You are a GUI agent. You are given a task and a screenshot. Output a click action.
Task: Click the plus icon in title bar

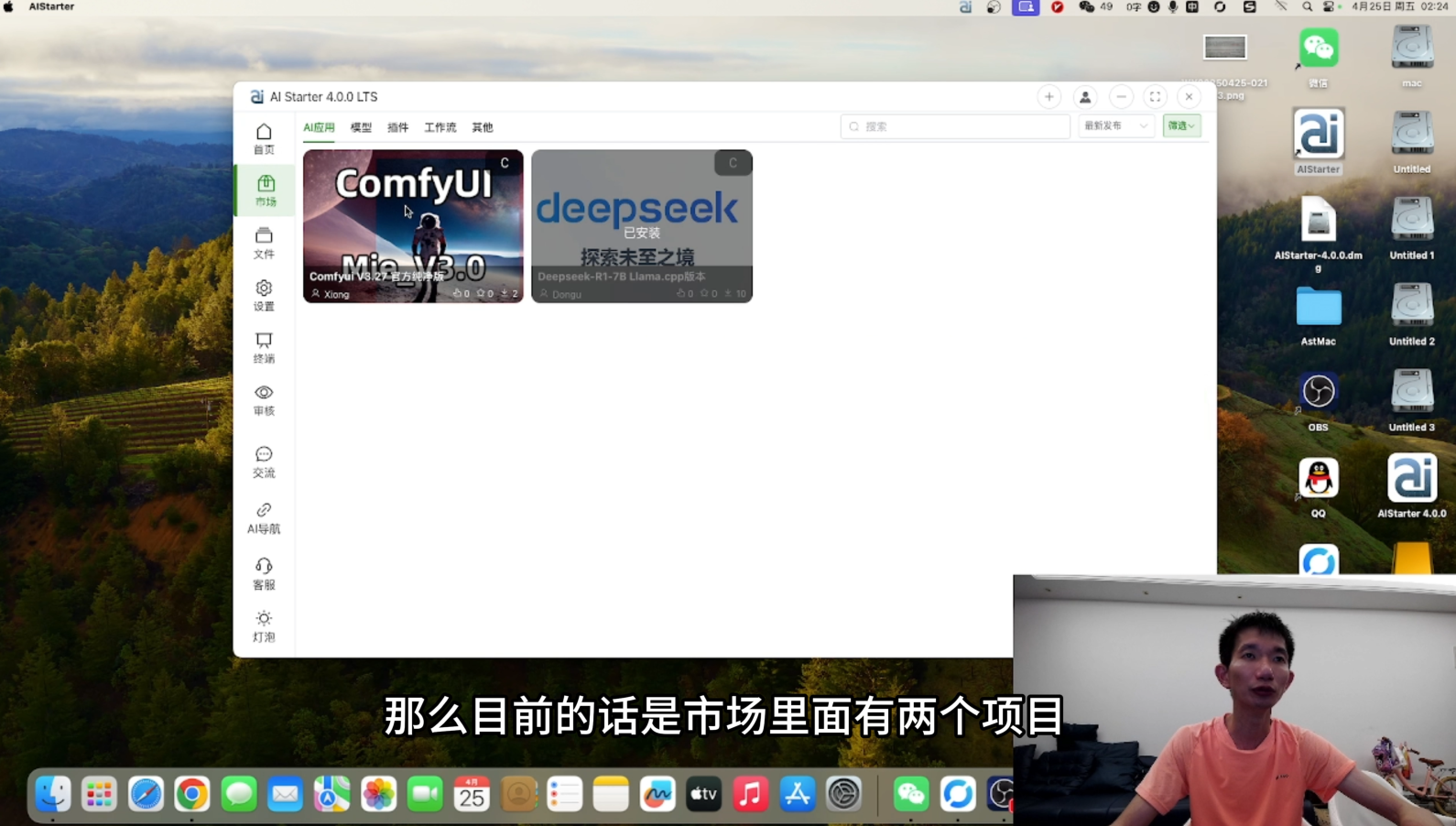click(x=1049, y=97)
